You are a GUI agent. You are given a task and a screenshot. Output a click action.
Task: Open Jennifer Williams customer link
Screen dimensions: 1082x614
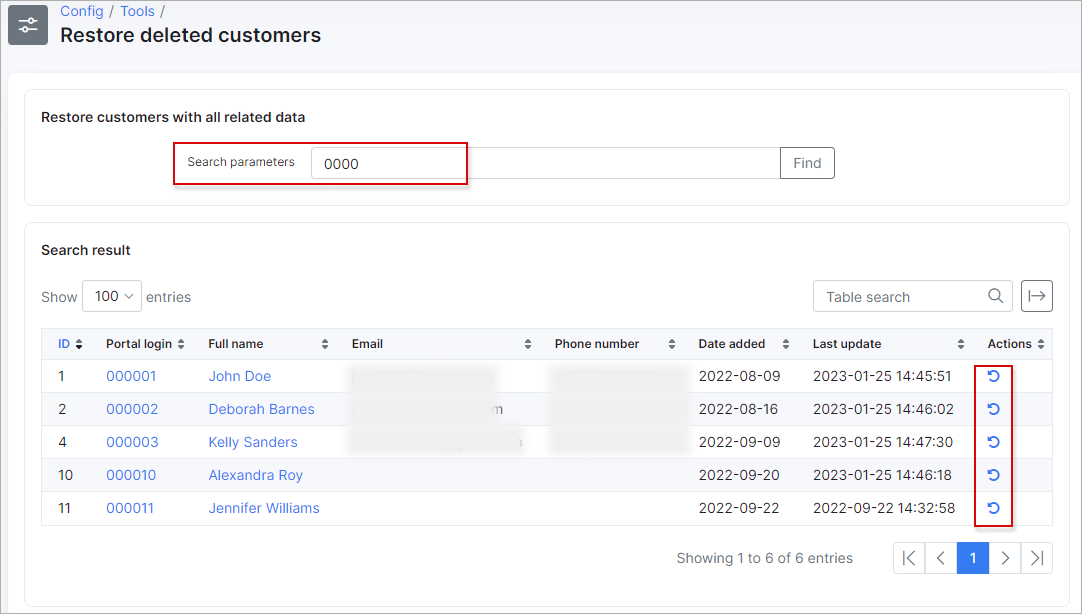[x=264, y=508]
